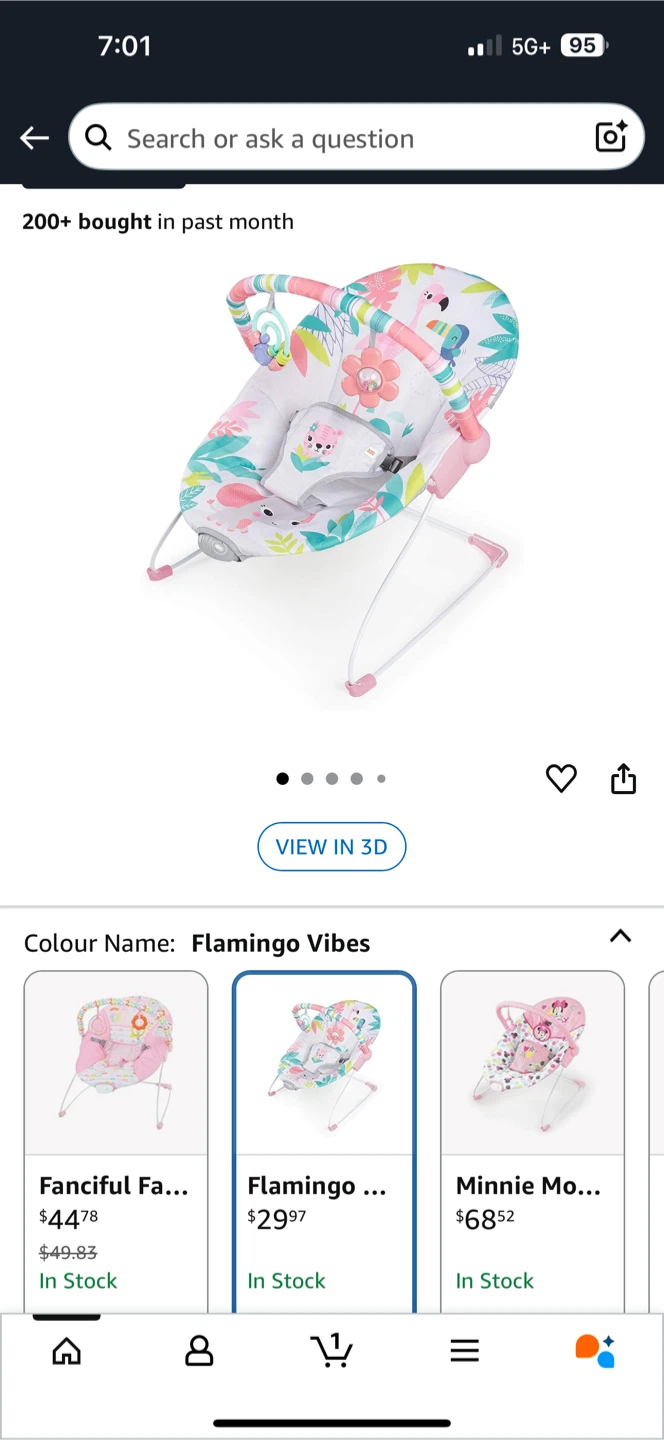The height and width of the screenshot is (1440, 664).
Task: Select the Fanciful Fa... colour option
Action: 116,1141
